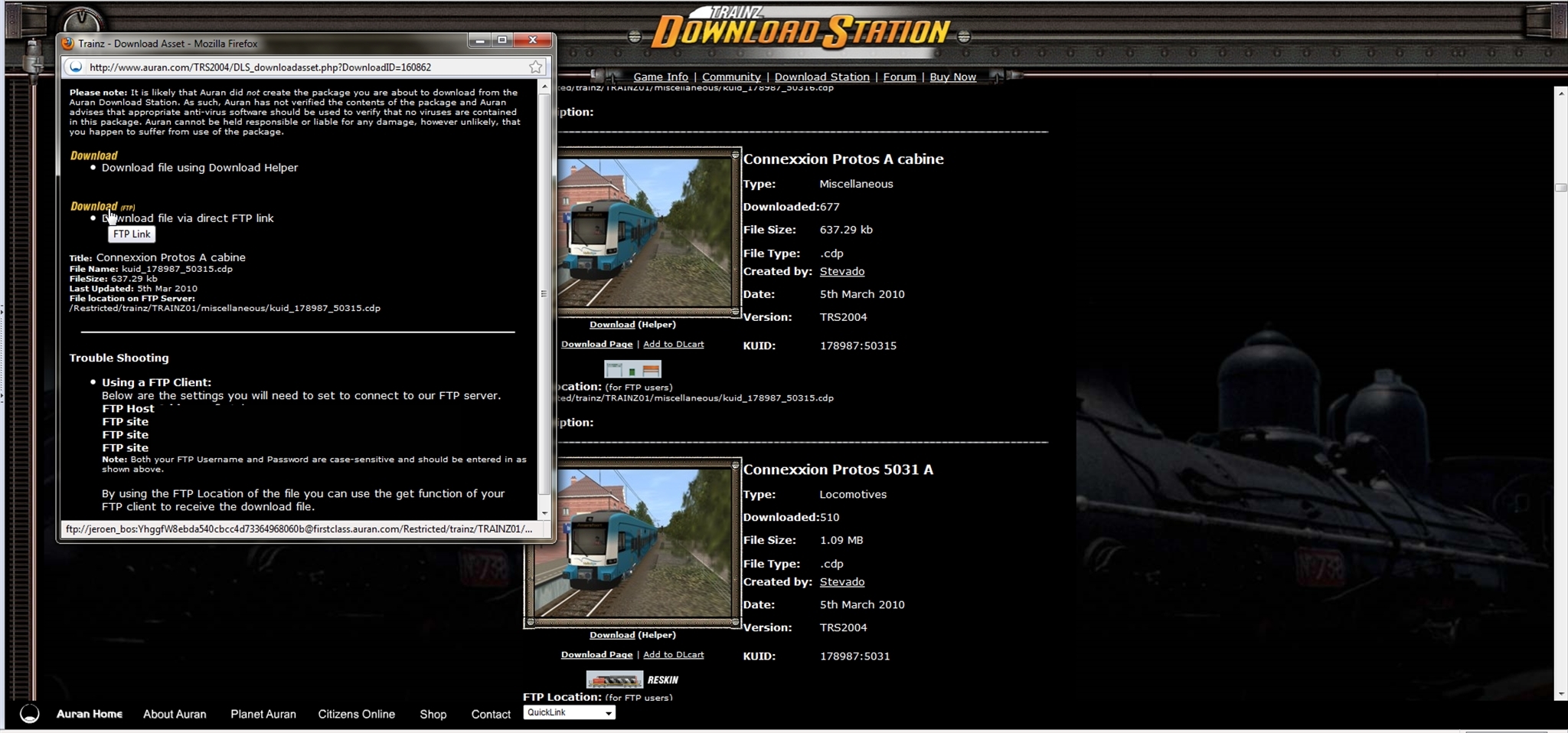Click Auran Home in the footer
This screenshot has height=733, width=1568.
(x=90, y=714)
